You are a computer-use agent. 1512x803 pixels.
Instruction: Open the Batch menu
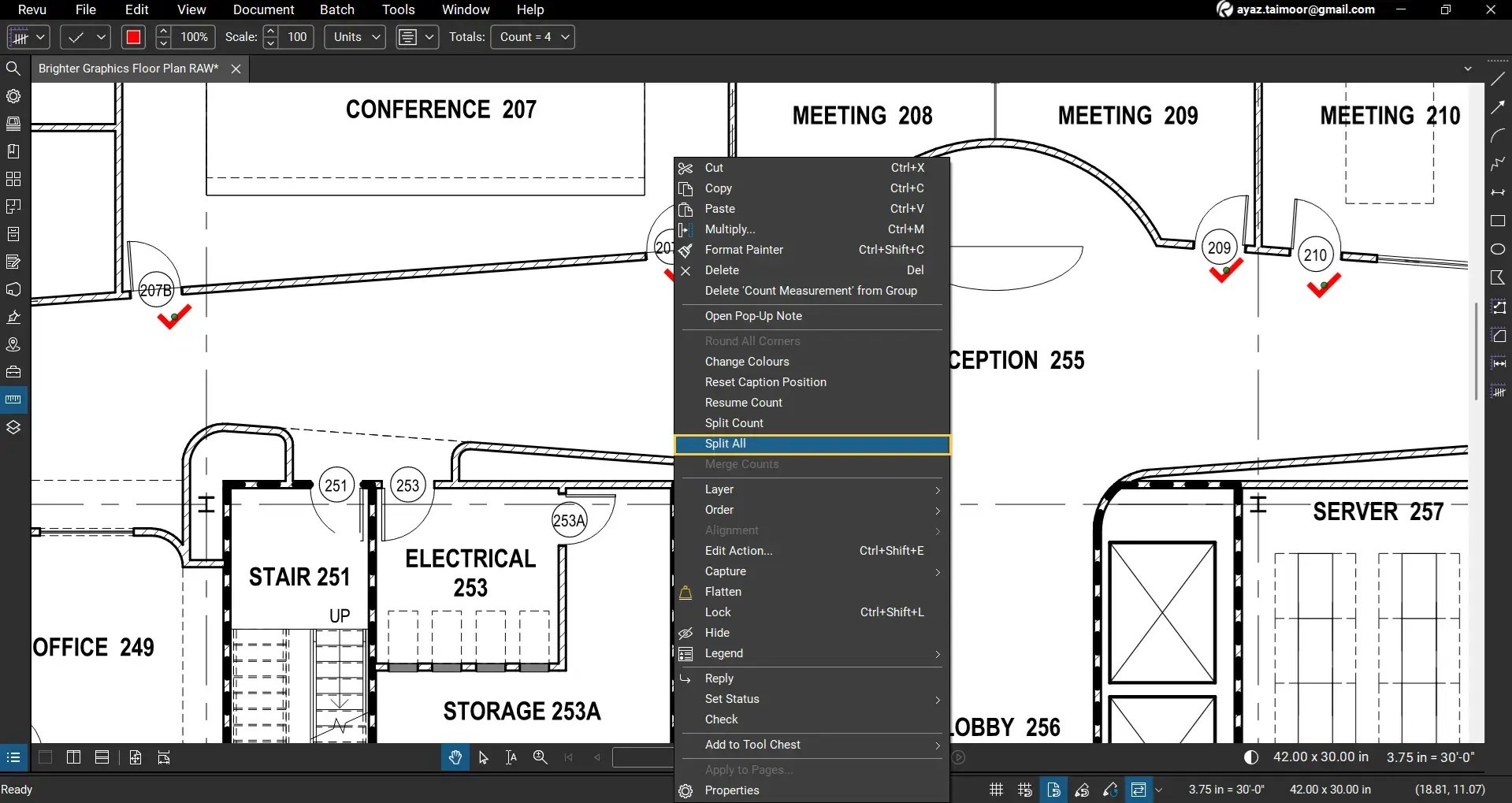(x=336, y=9)
